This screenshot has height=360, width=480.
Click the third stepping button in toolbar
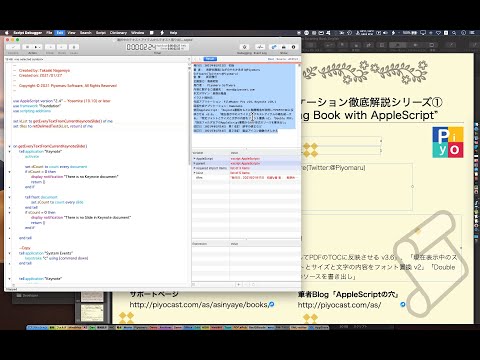tap(74, 47)
